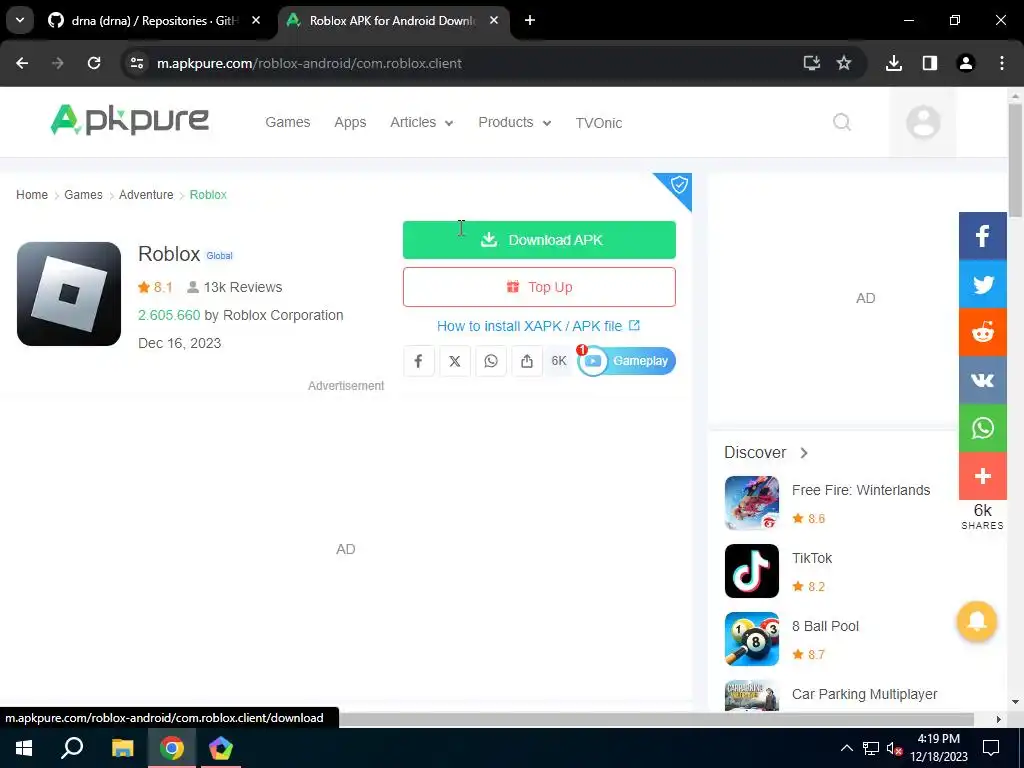Click Reddit in the side share bar

pyautogui.click(x=982, y=332)
